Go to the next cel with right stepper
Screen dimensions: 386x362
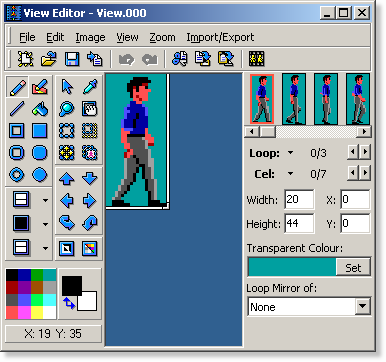[x=365, y=173]
